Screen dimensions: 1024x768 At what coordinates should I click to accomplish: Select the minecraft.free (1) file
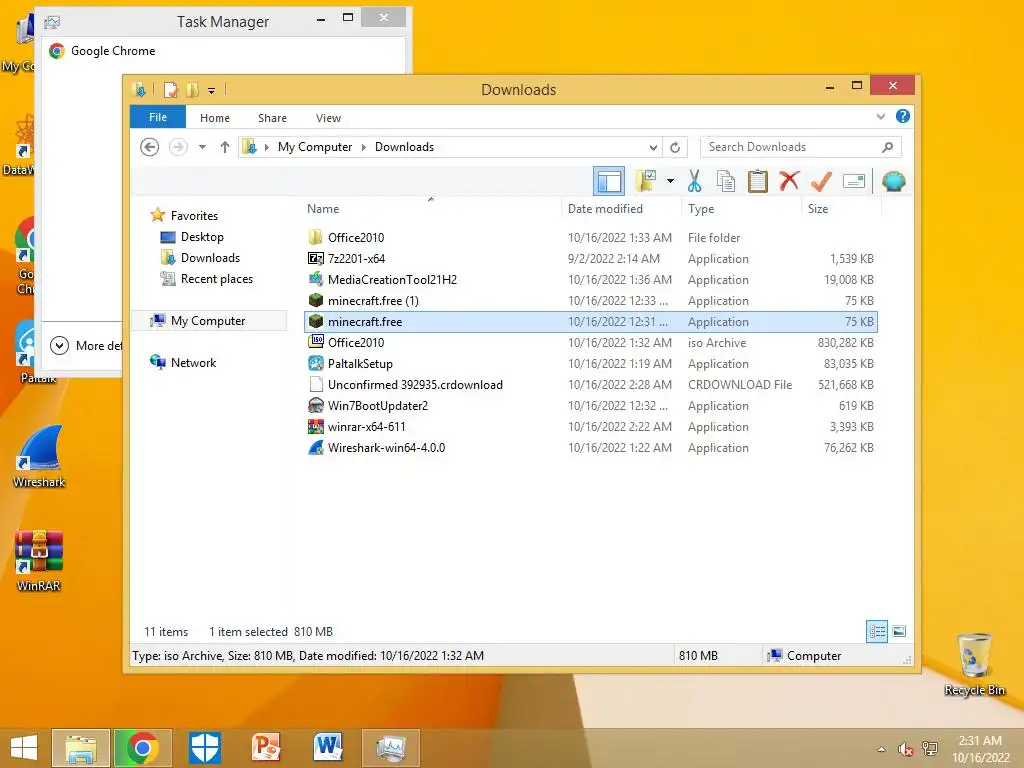(590, 300)
